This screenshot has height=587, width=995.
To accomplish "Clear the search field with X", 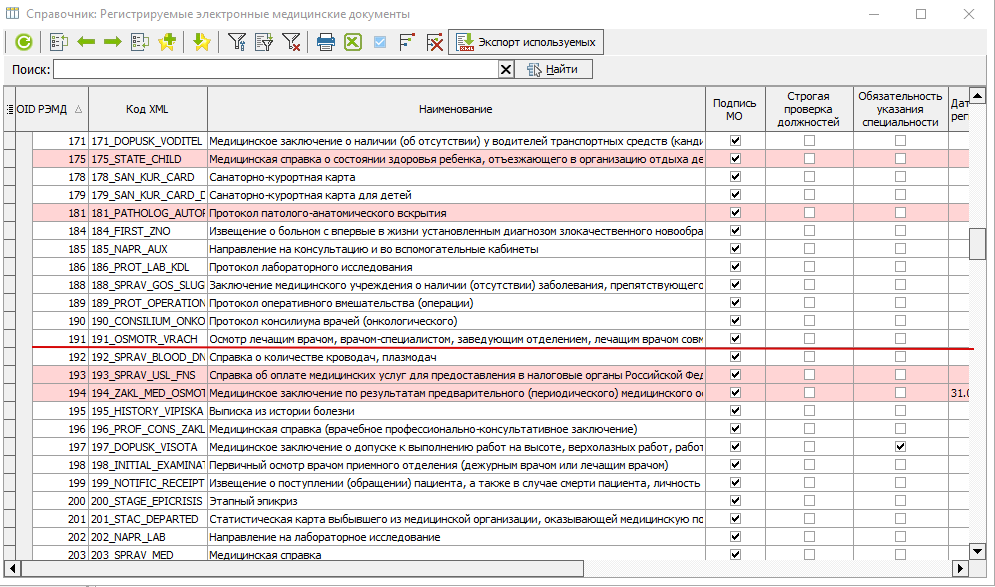I will coord(506,69).
